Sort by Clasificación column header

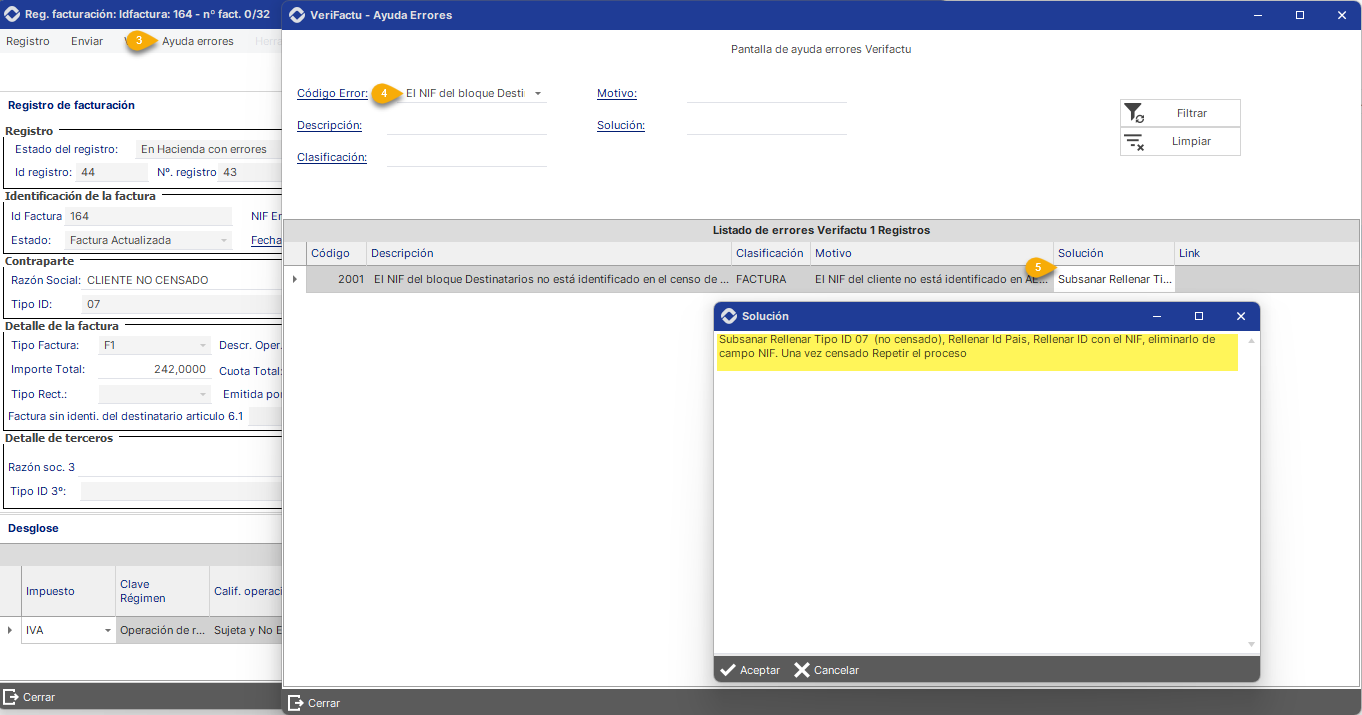click(x=770, y=253)
